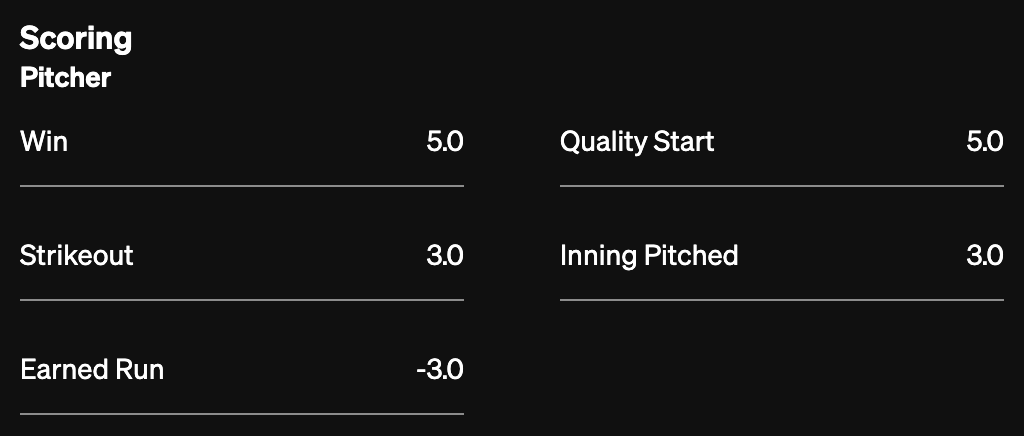
Task: Click the divider line under Quality Start row
Action: click(782, 186)
